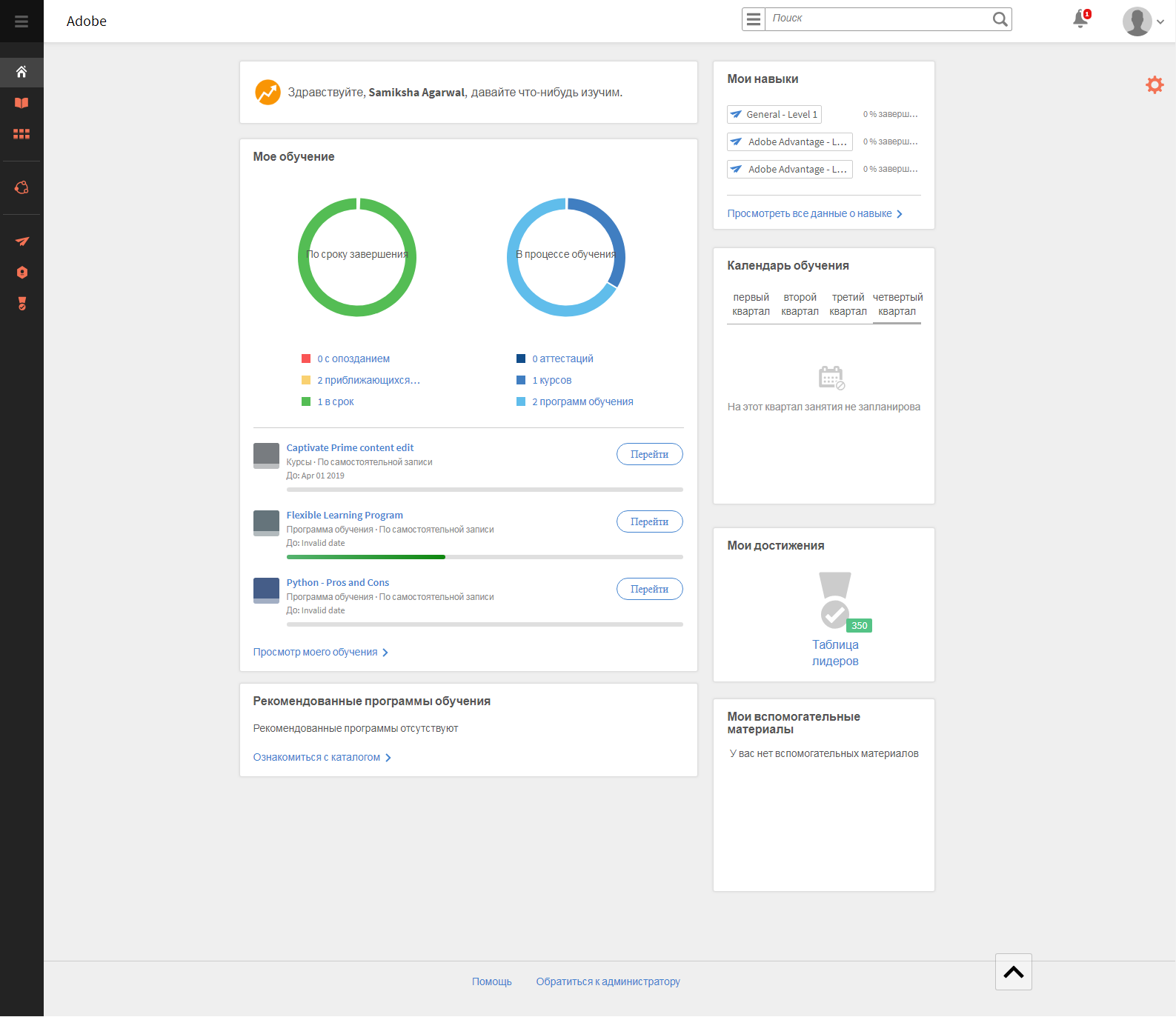Open My Learning book icon in sidebar
Screen dimensions: 1176x1017
21,103
